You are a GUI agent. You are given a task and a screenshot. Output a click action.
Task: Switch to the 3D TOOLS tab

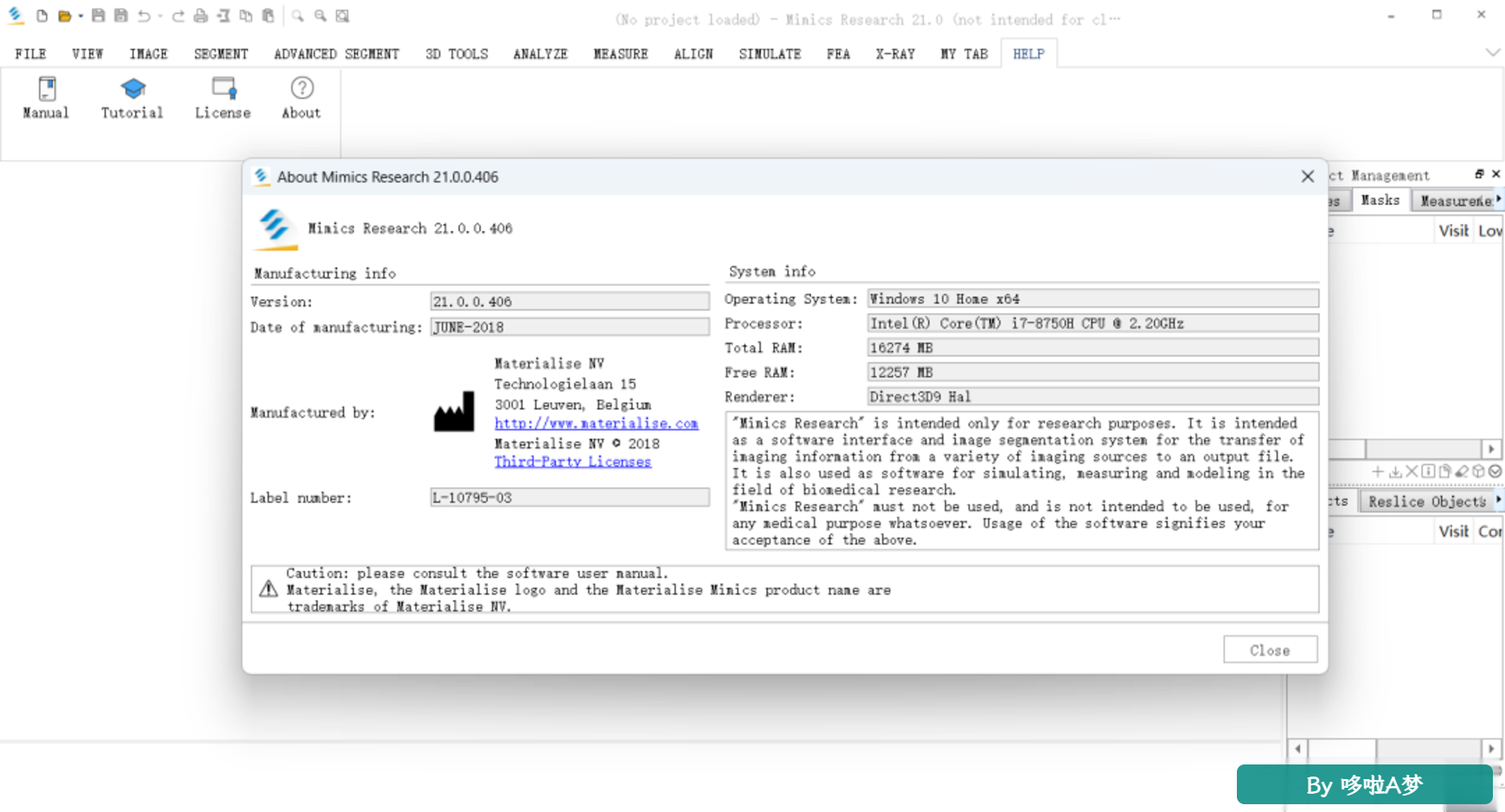pos(457,54)
